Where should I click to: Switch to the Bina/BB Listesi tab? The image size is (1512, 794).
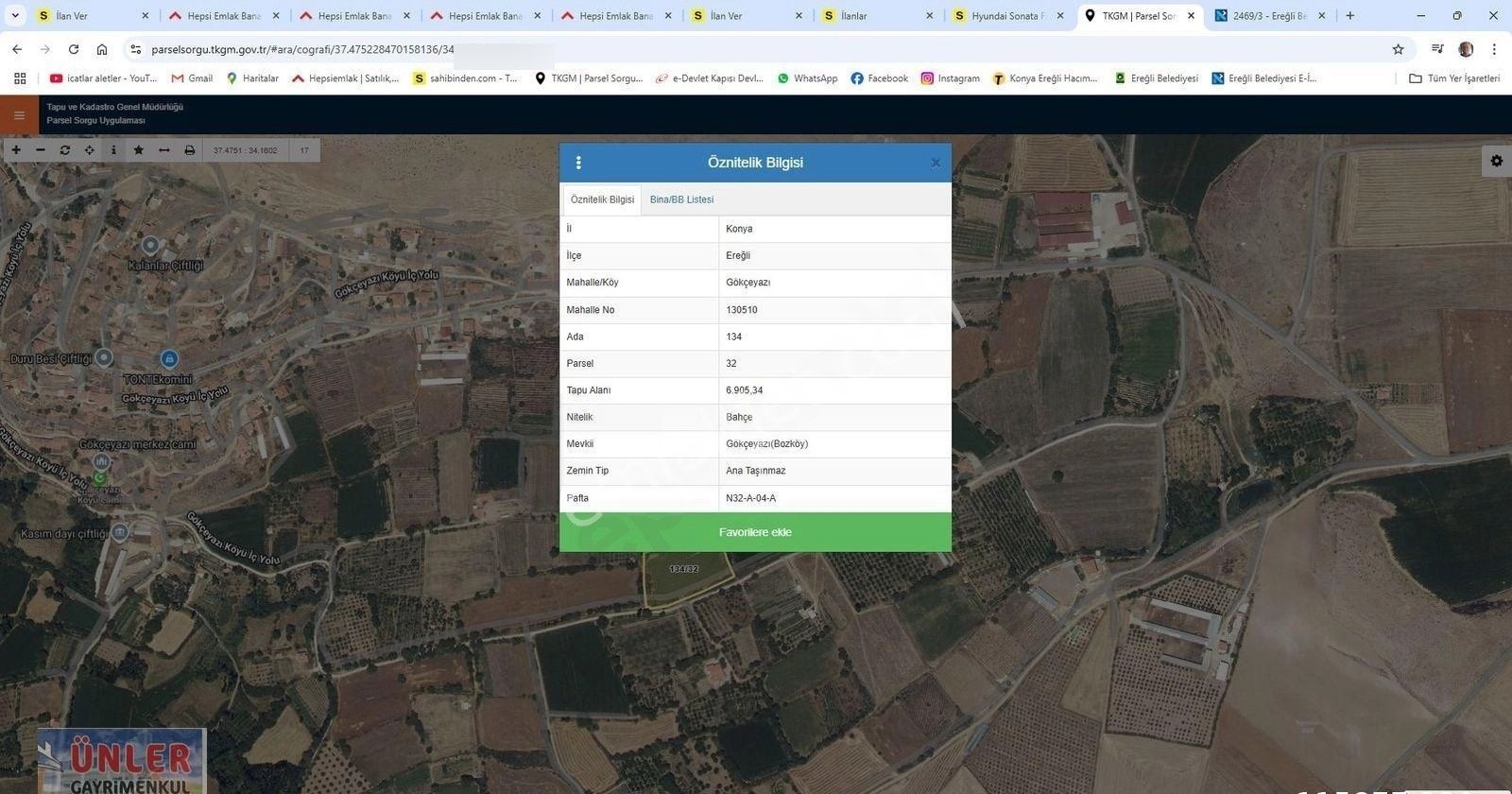click(681, 199)
